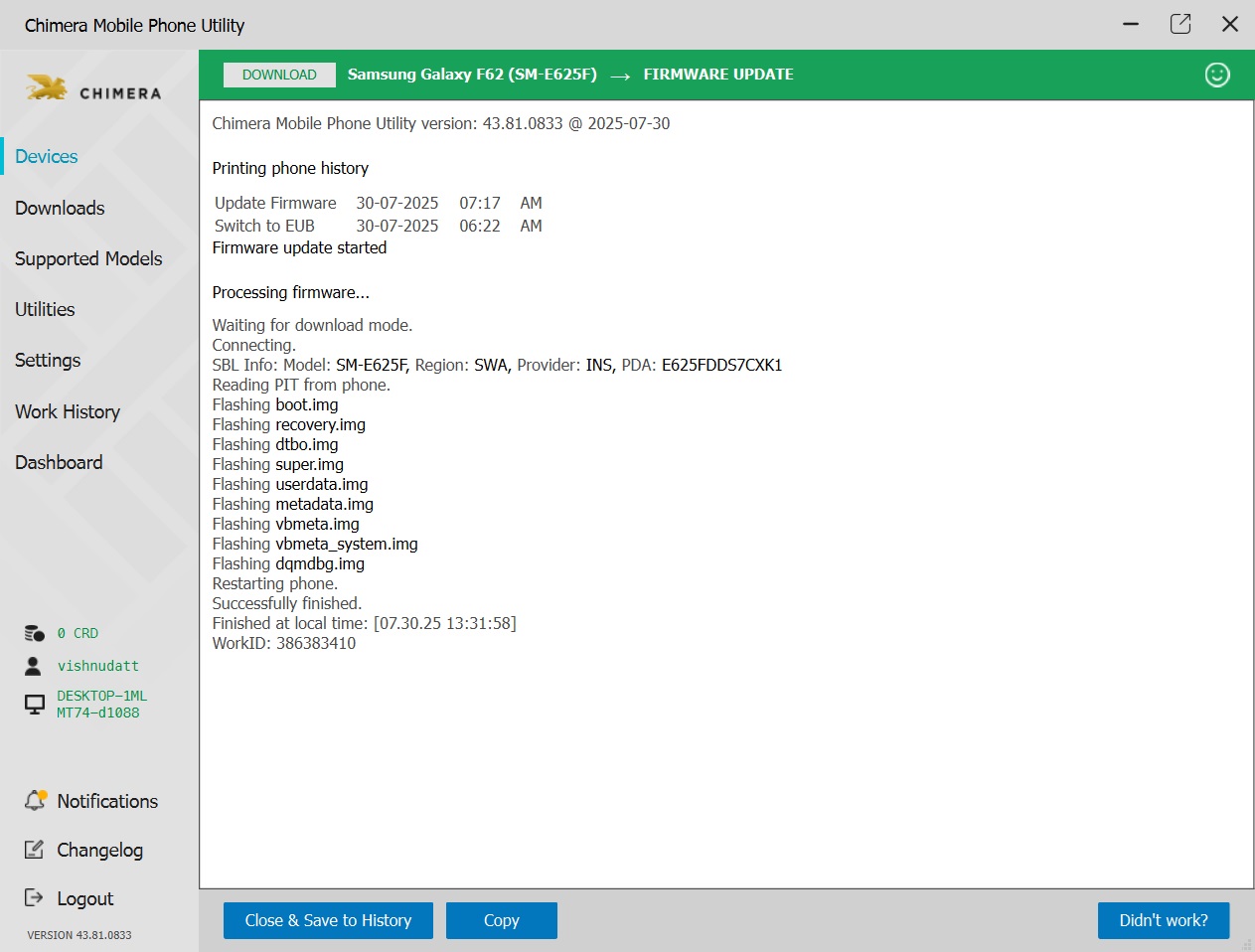The image size is (1255, 952).
Task: Click the Didn't work? button
Action: click(x=1164, y=920)
